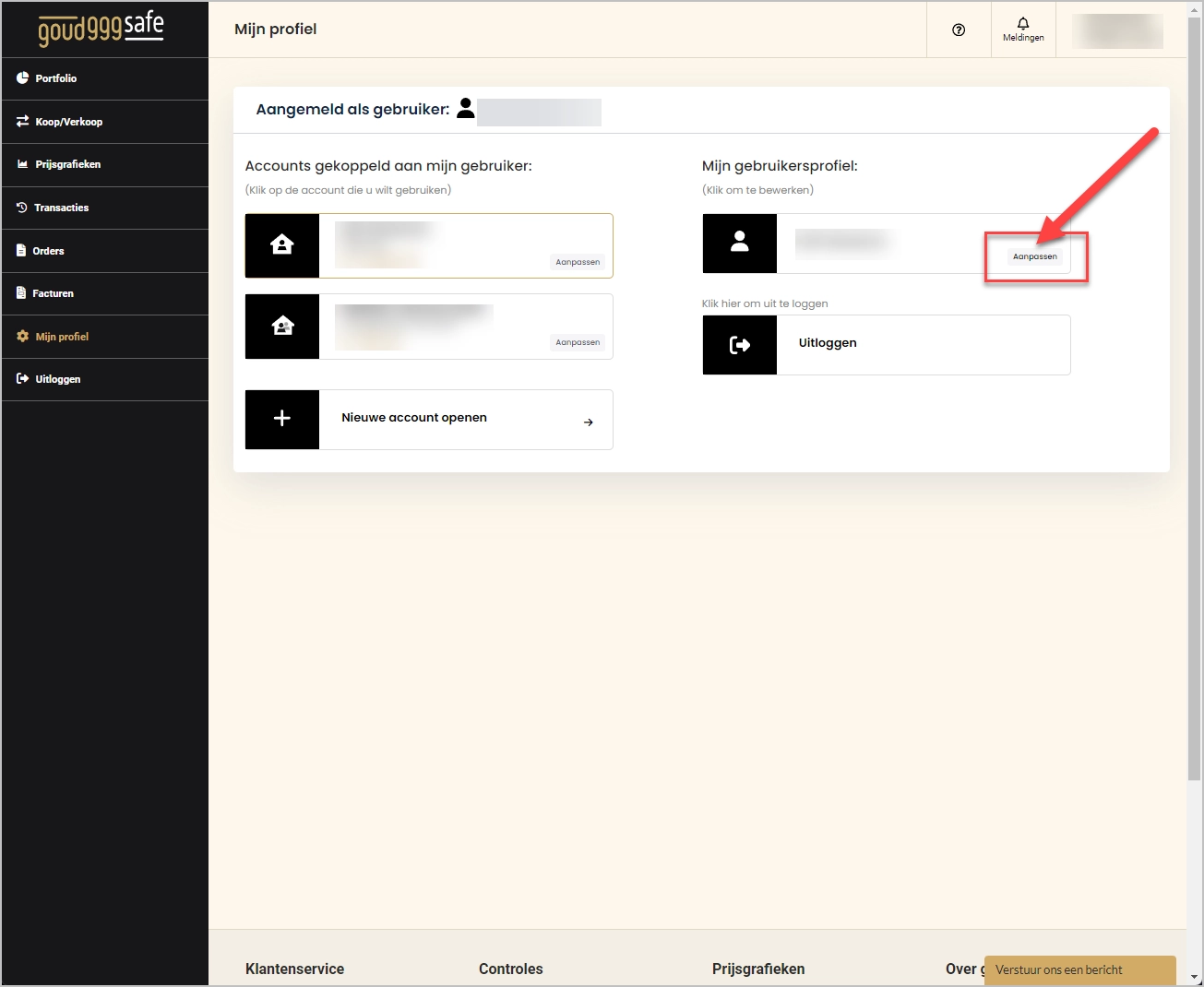Click second account house icon tile
1204x987 pixels.
click(282, 326)
